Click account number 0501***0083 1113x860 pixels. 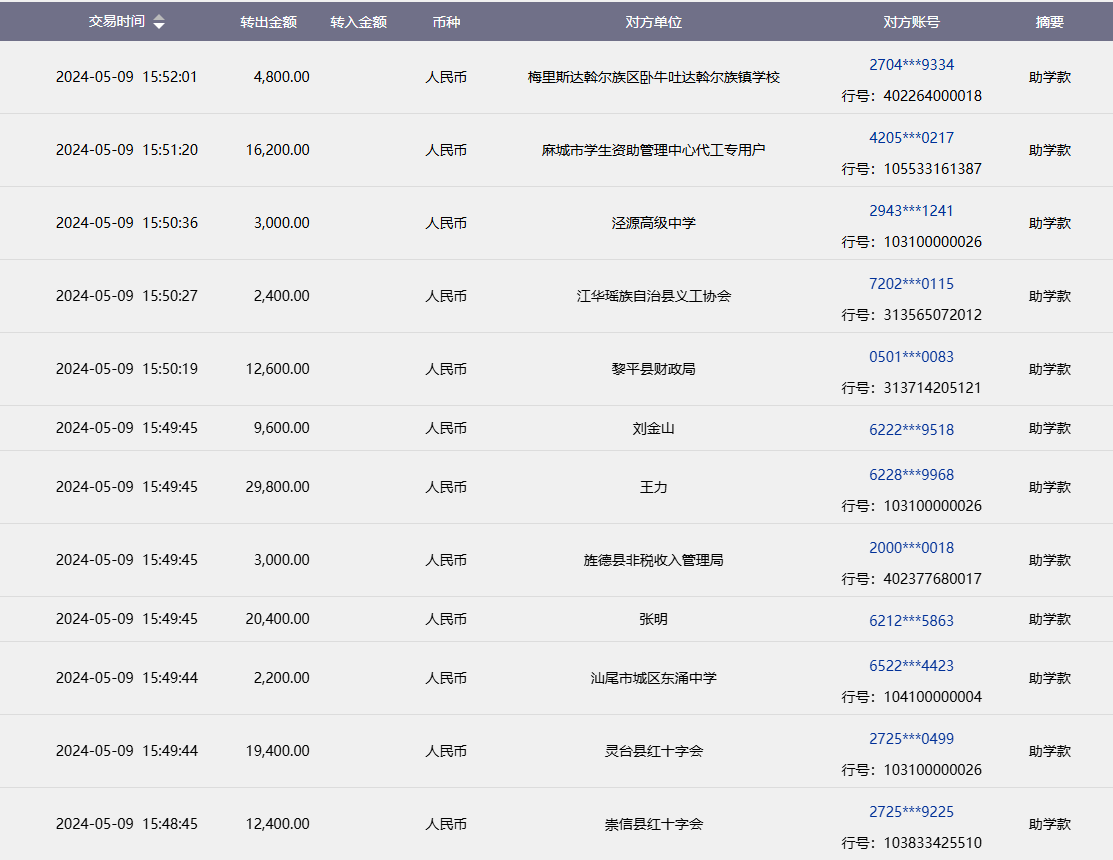tap(911, 357)
